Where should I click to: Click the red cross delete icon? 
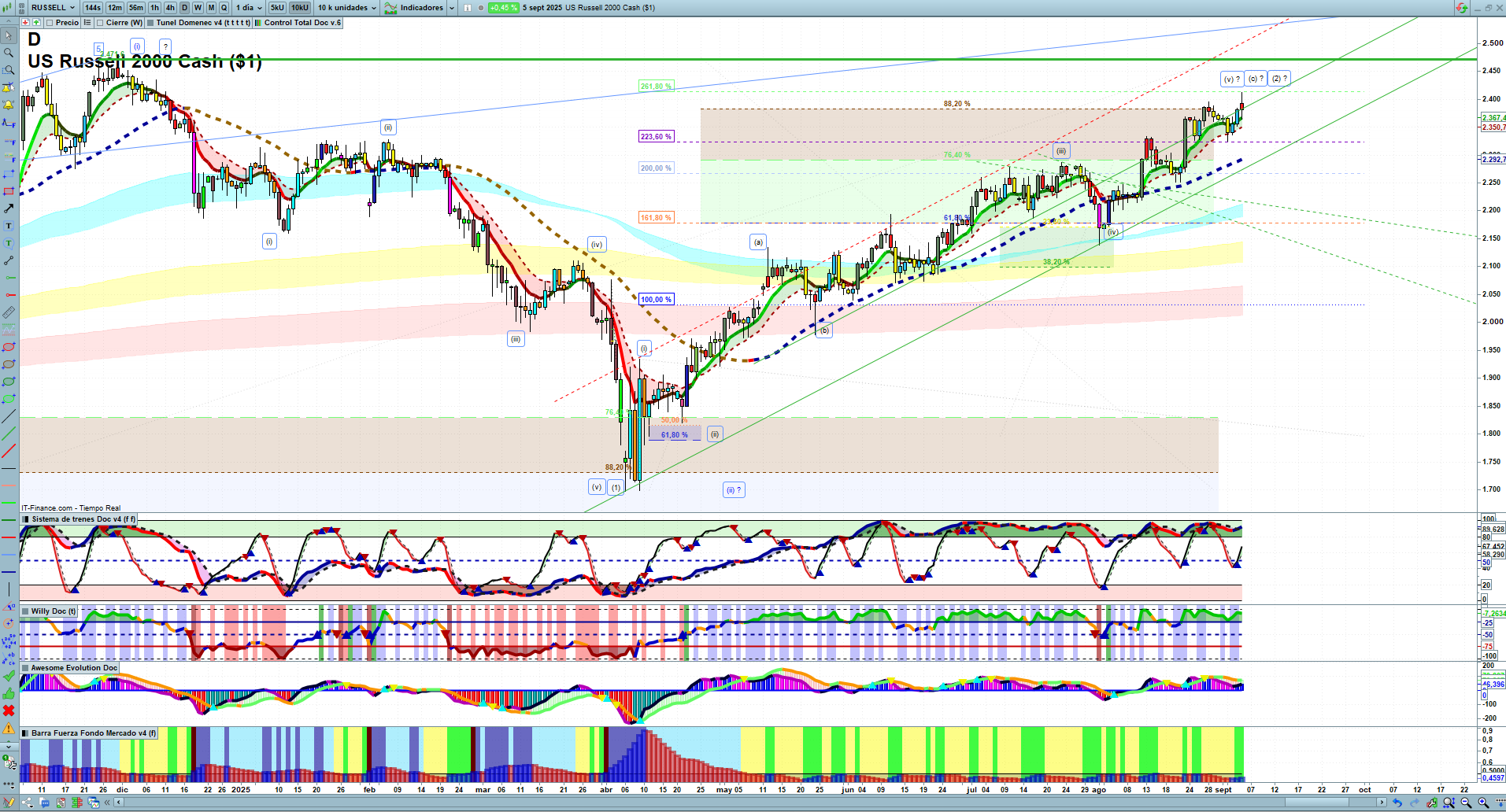pyautogui.click(x=9, y=710)
